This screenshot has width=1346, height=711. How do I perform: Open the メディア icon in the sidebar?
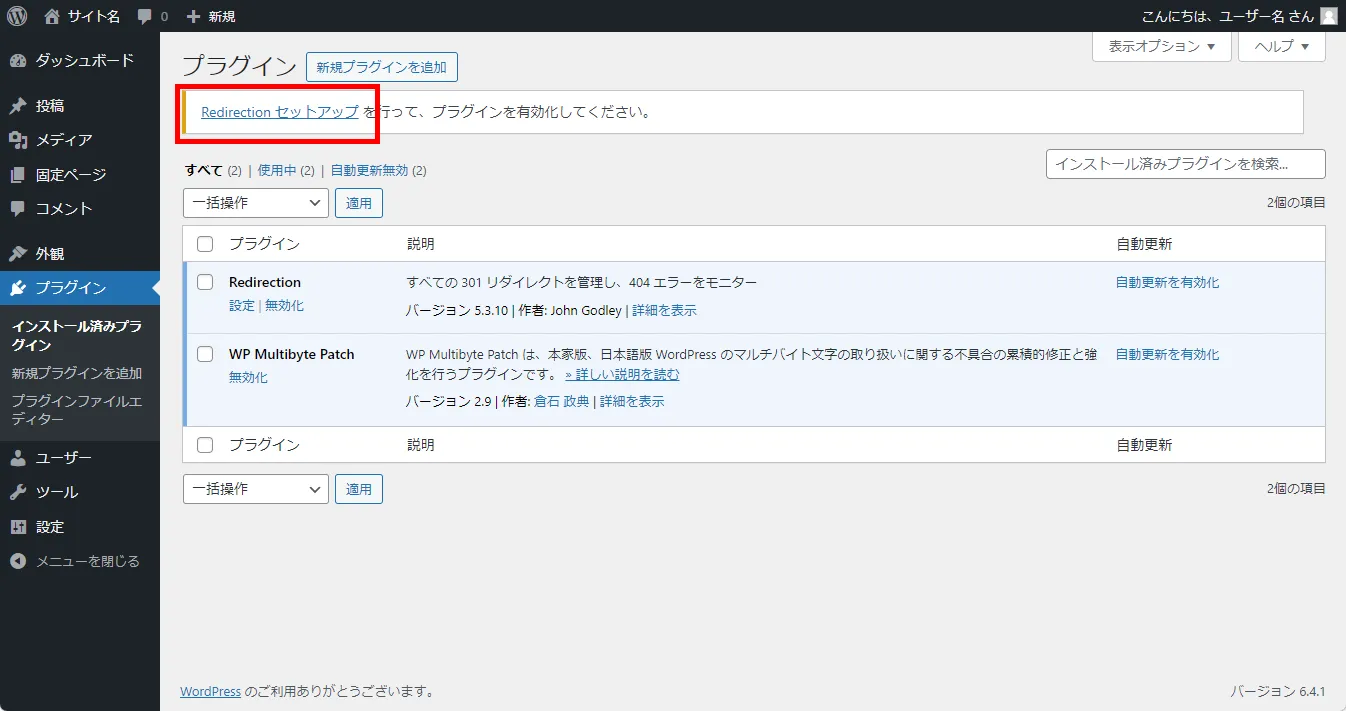pyautogui.click(x=18, y=140)
